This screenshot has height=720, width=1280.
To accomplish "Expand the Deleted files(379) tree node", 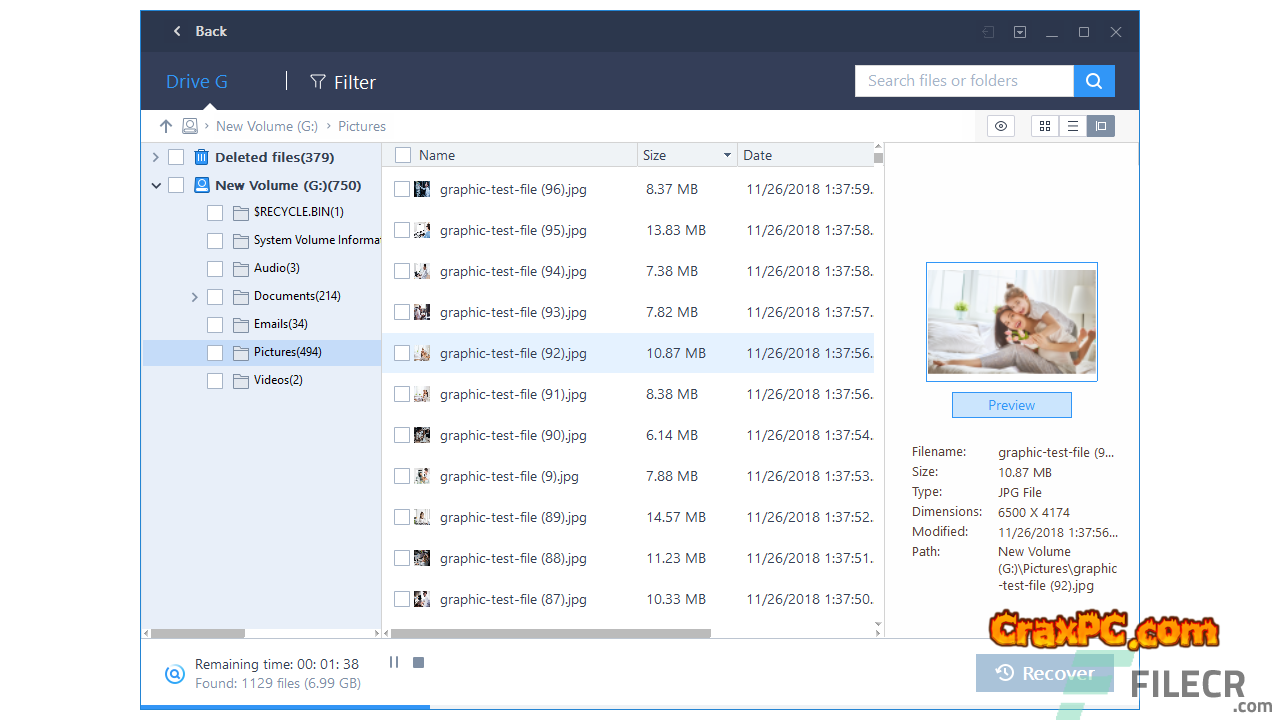I will pyautogui.click(x=156, y=157).
